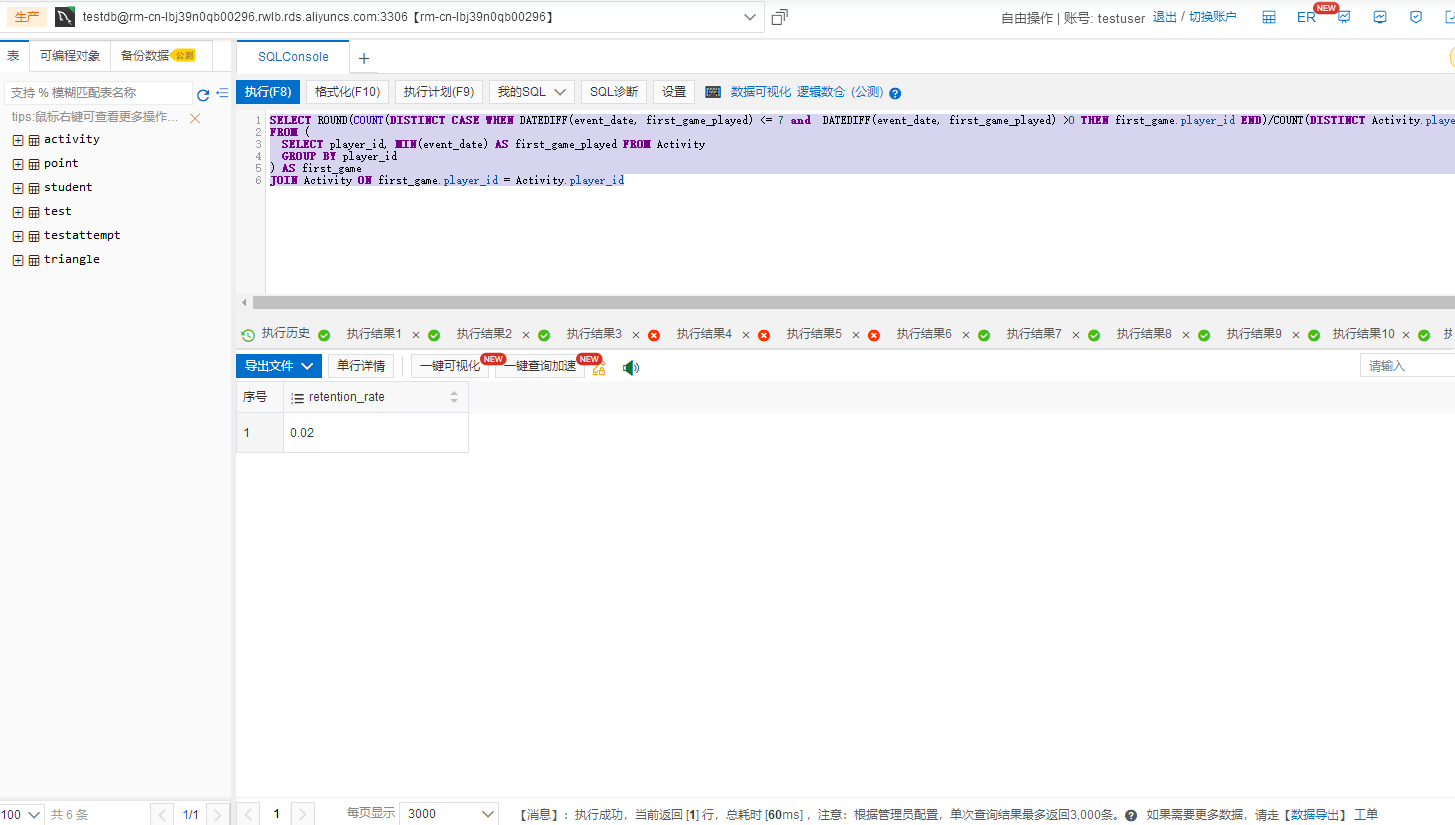Open the rows-per-page 3000 dropdown
Viewport: 1455px width, 825px height.
click(448, 814)
